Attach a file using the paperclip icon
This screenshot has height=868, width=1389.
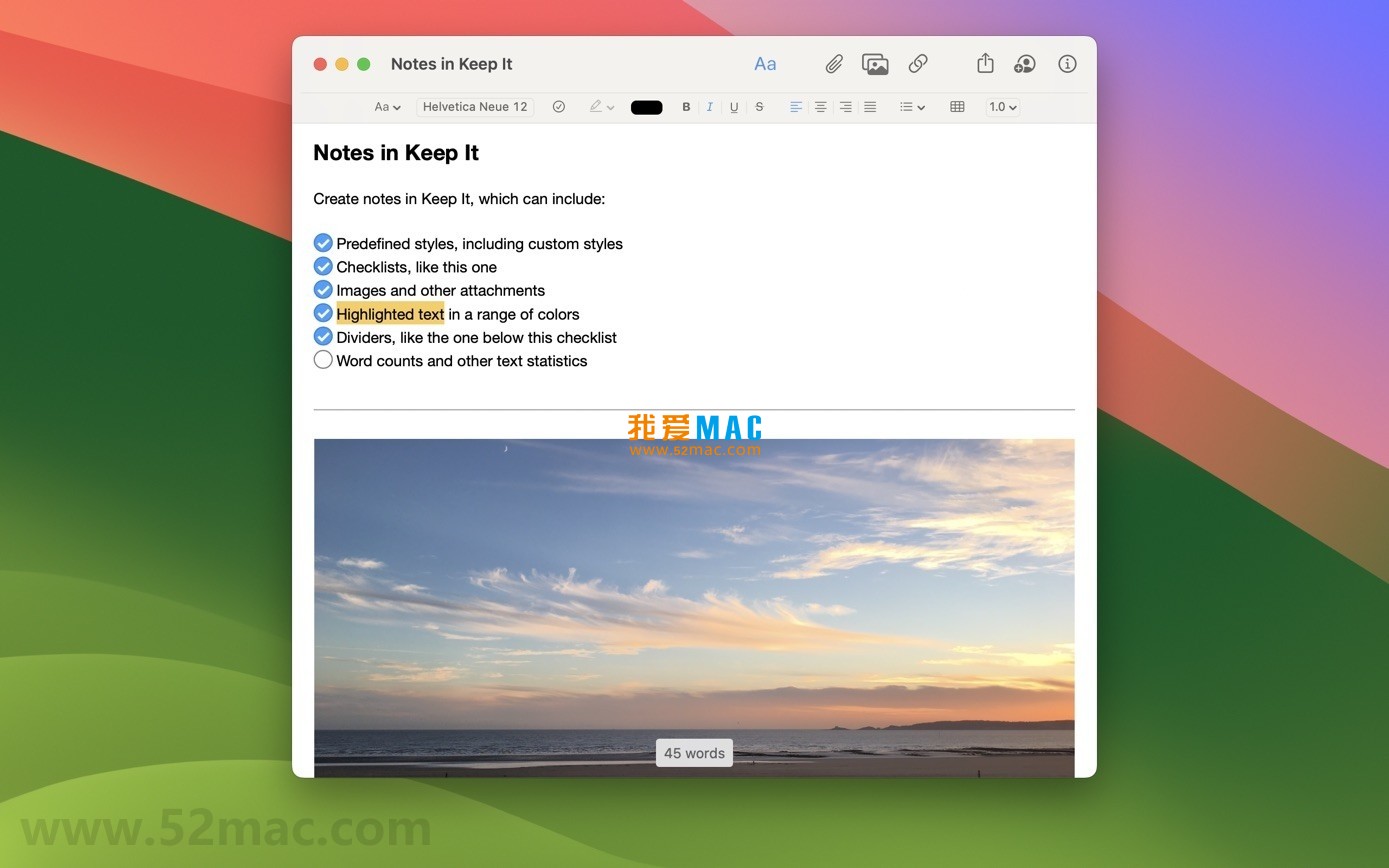tap(833, 63)
